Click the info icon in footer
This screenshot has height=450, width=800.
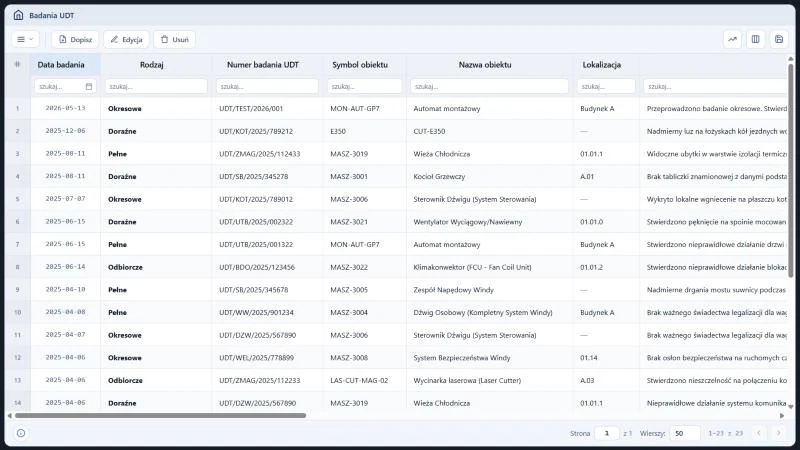(x=21, y=433)
